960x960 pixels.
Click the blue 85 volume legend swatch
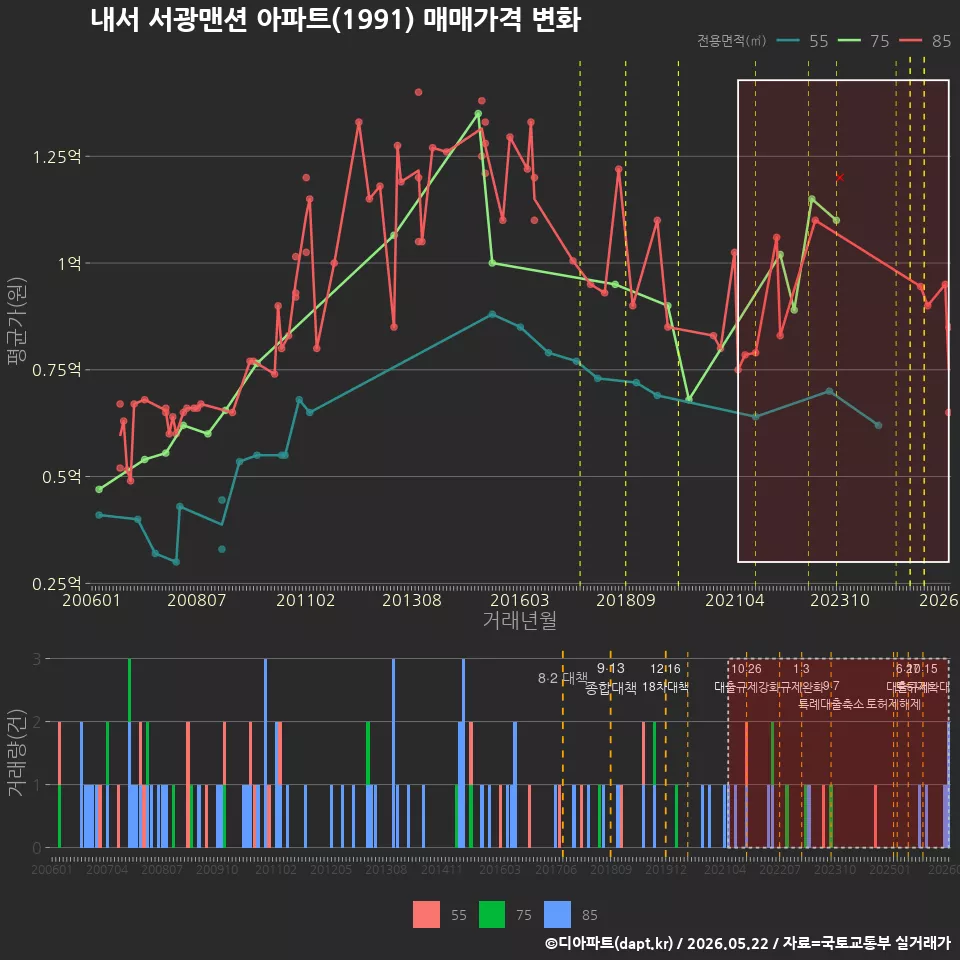pos(557,915)
